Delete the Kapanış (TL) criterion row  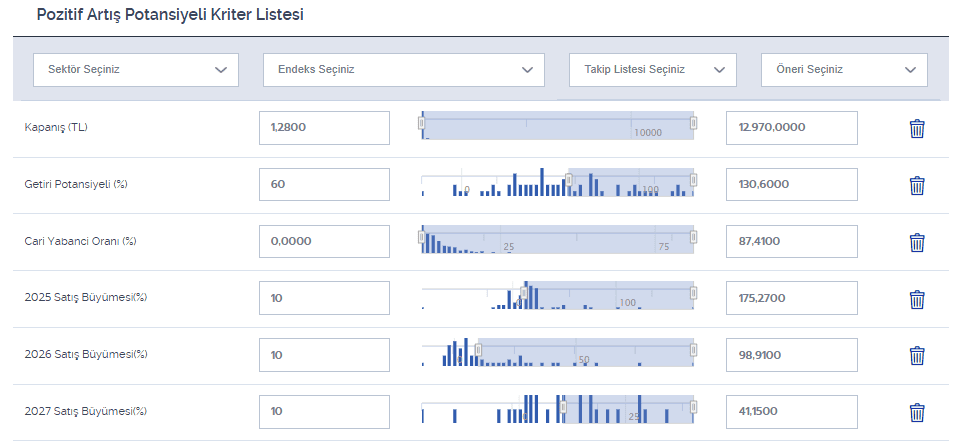click(916, 129)
